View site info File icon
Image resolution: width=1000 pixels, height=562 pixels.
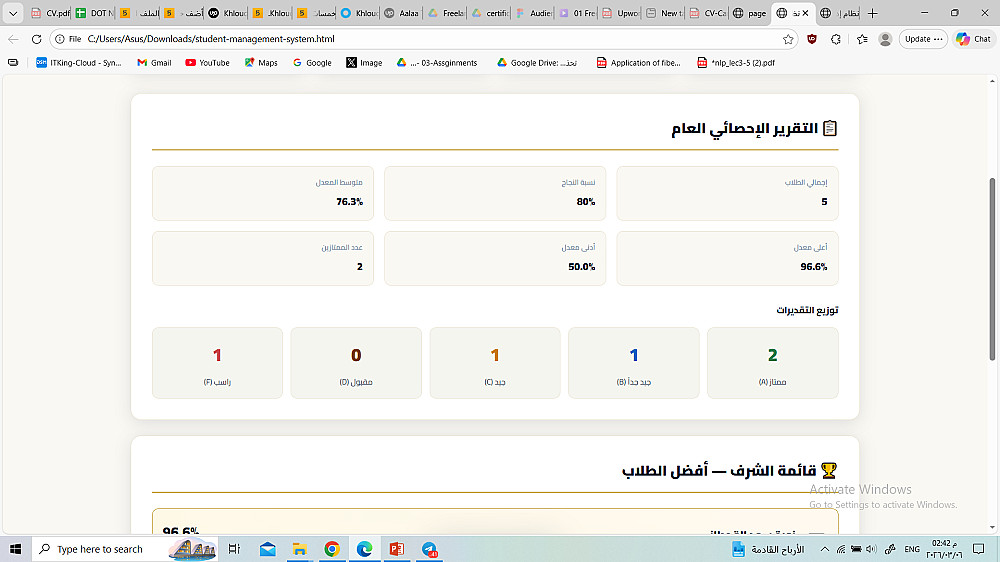tap(68, 39)
